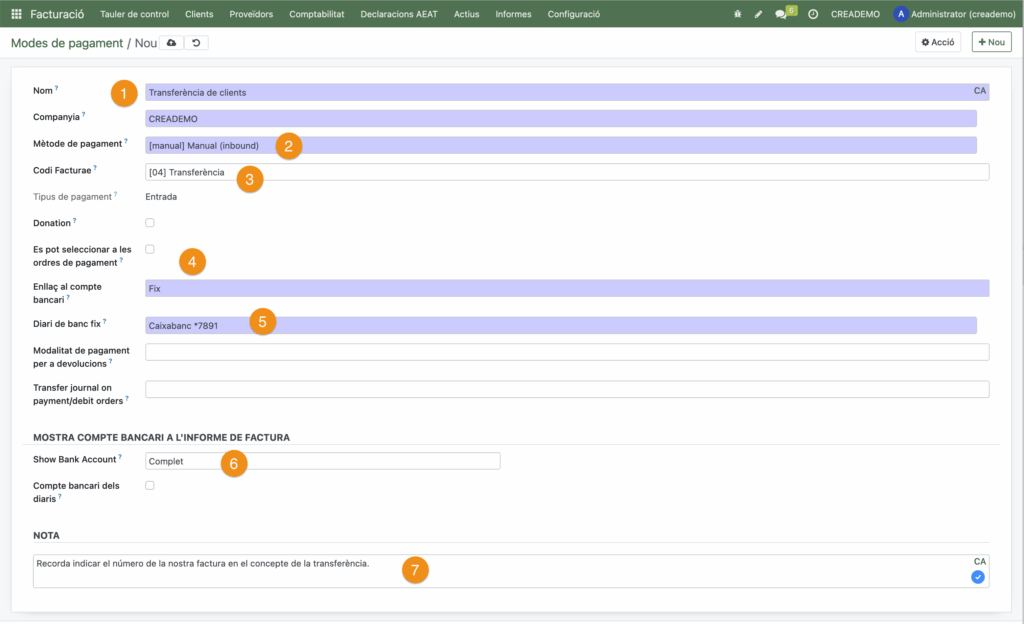Open the activities clock icon

(812, 14)
